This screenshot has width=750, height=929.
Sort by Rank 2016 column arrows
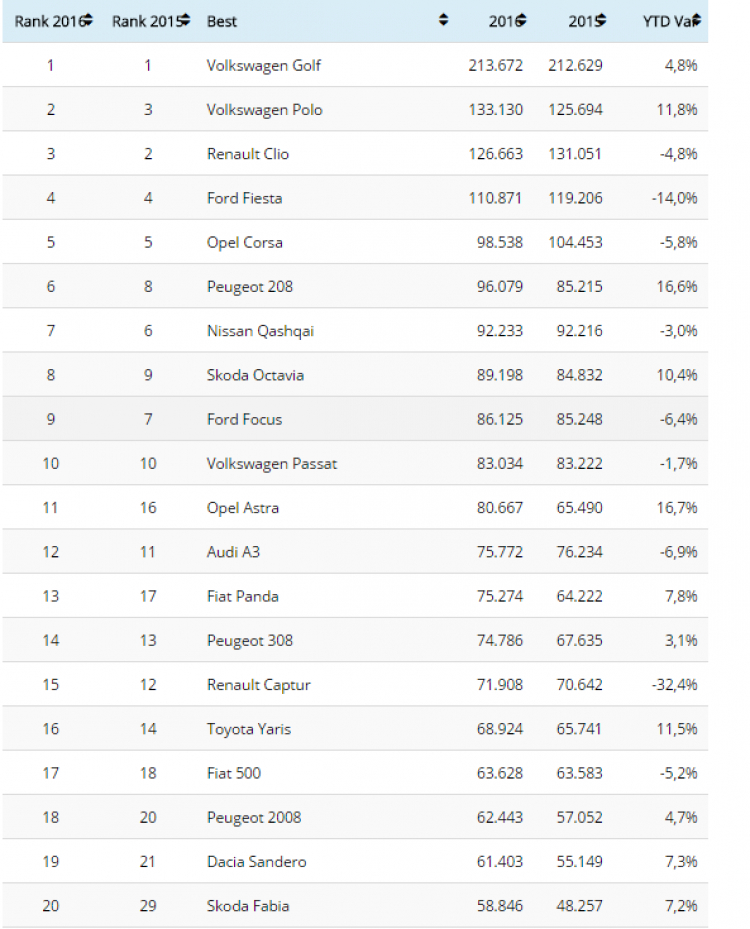(88, 21)
